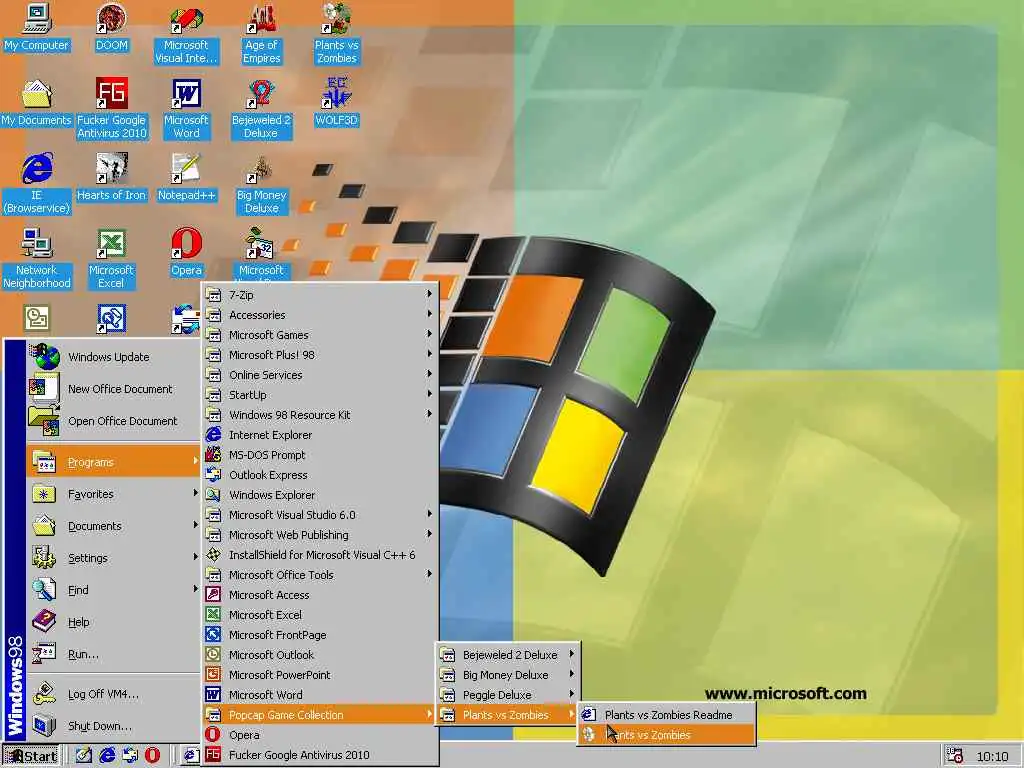Launch the DOOM desktop shortcut
The height and width of the screenshot is (768, 1024).
112,27
